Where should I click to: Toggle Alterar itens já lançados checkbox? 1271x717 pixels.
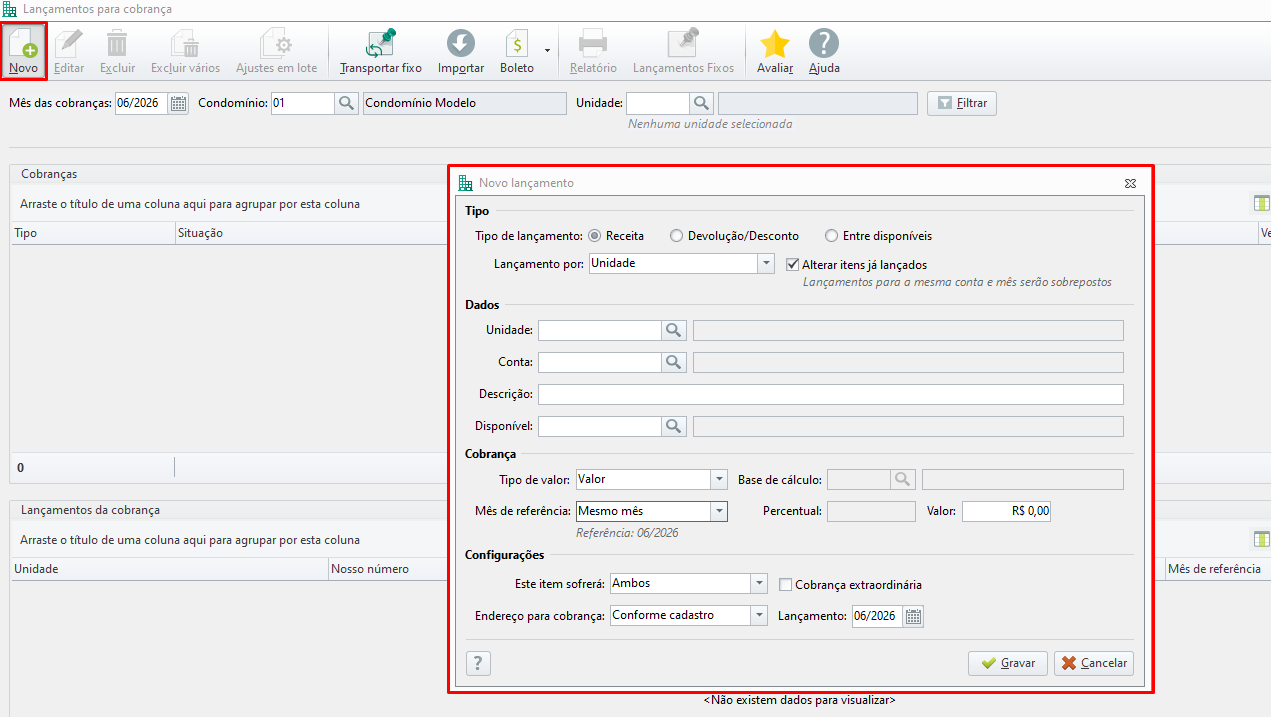794,265
